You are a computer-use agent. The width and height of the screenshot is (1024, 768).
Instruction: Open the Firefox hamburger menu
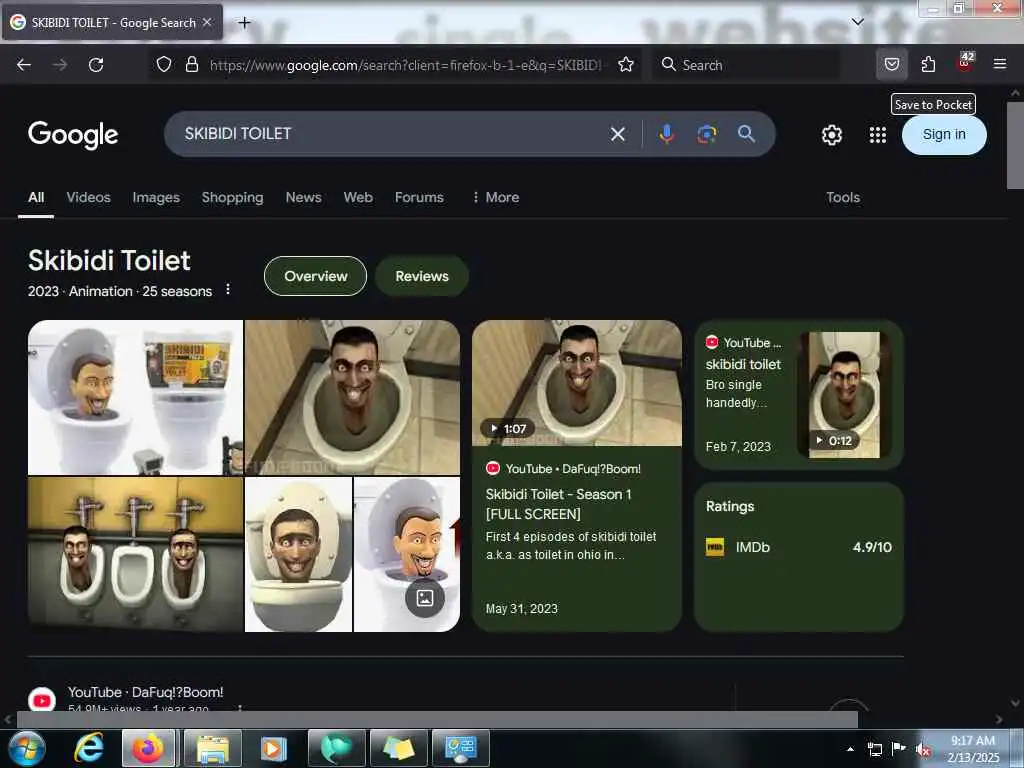[x=1000, y=64]
